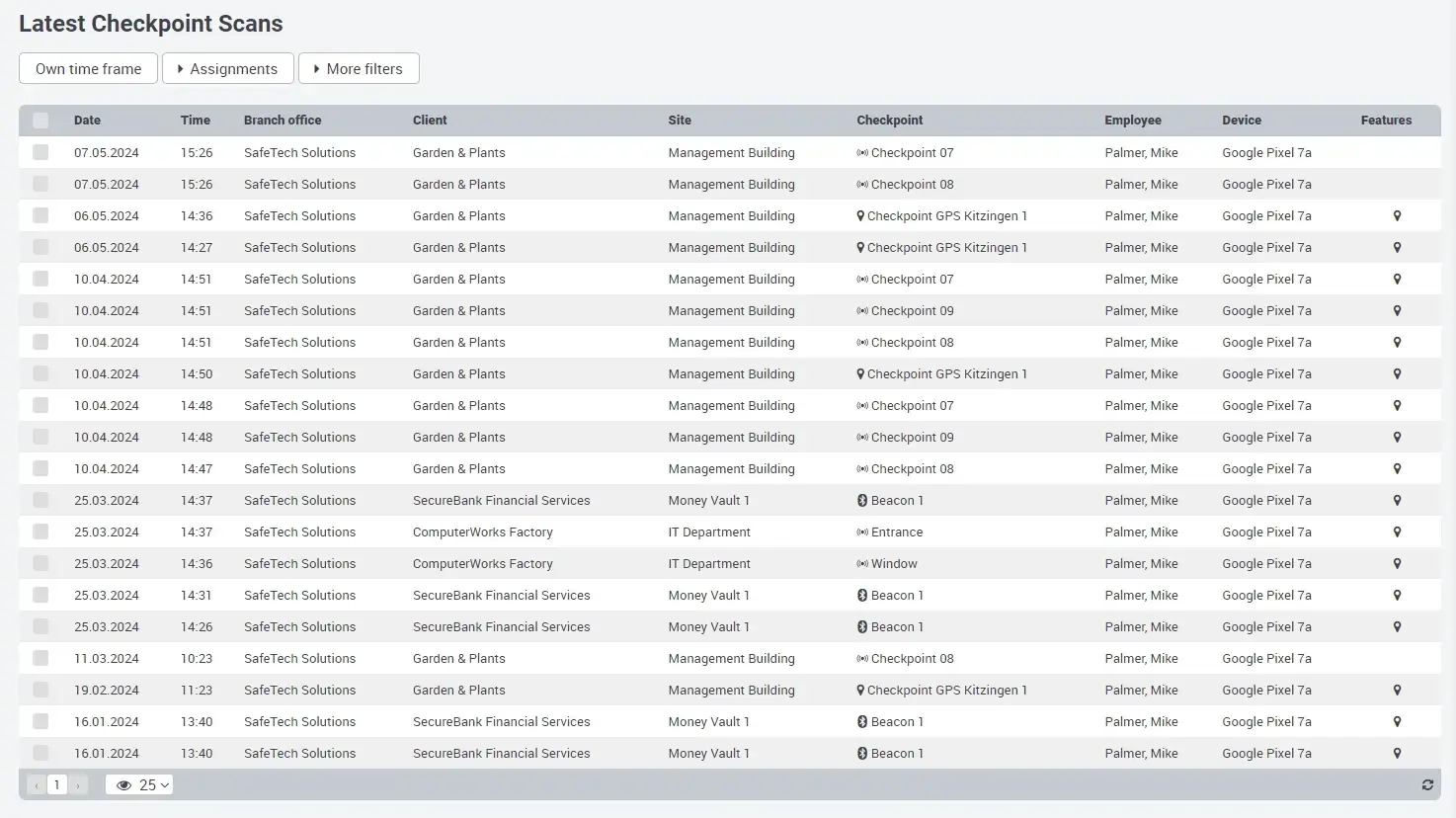1456x818 pixels.
Task: Go to the next page with the pagination arrow
Action: (78, 785)
